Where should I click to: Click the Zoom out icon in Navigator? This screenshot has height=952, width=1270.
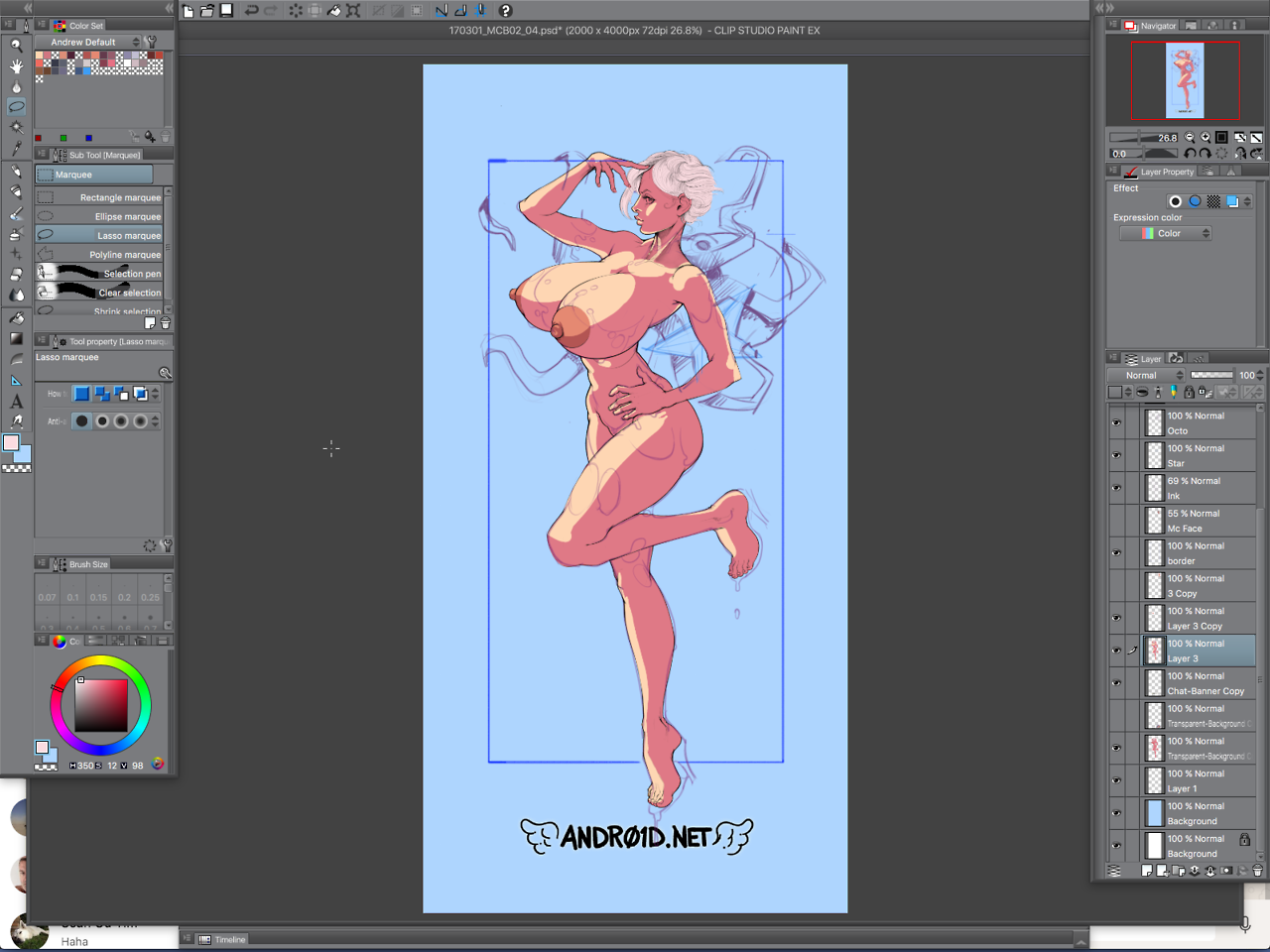click(x=1190, y=138)
